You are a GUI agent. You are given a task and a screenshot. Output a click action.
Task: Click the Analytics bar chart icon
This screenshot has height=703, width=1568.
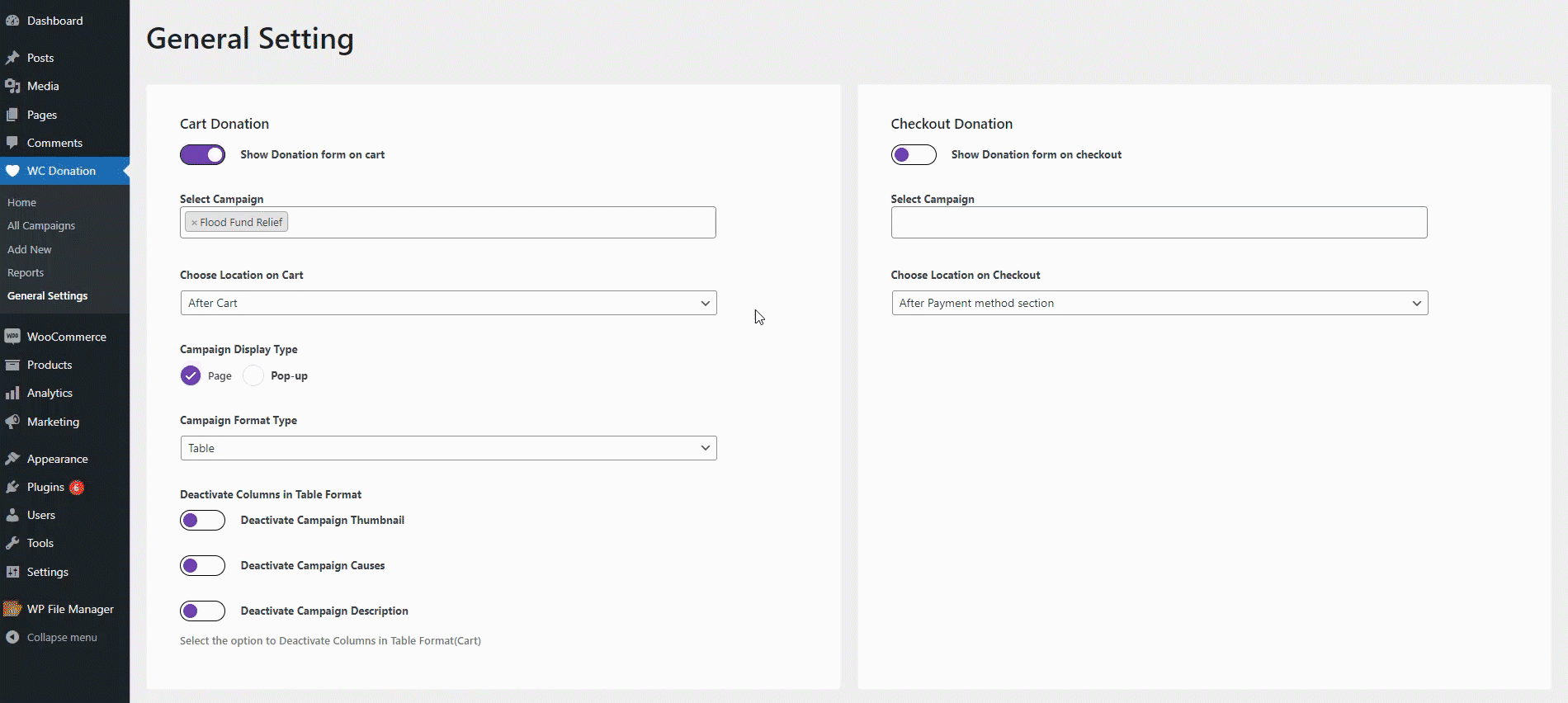[x=12, y=393]
